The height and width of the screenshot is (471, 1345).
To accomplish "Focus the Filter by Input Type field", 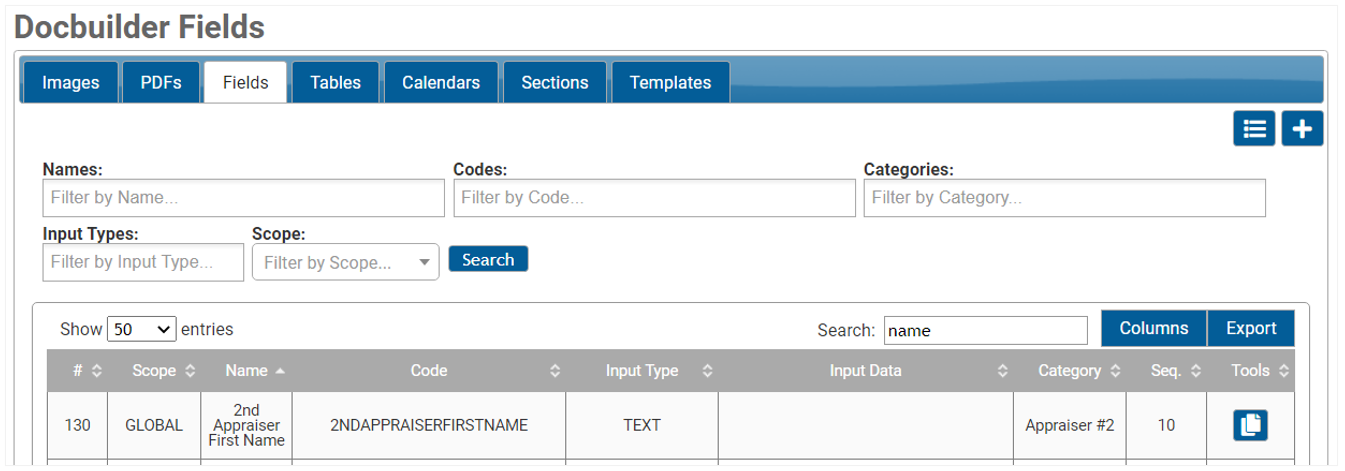I will 143,263.
